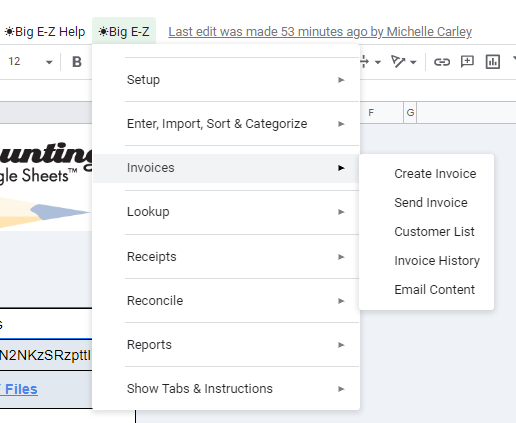
Task: Expand the Reconcile submenu
Action: 226,301
